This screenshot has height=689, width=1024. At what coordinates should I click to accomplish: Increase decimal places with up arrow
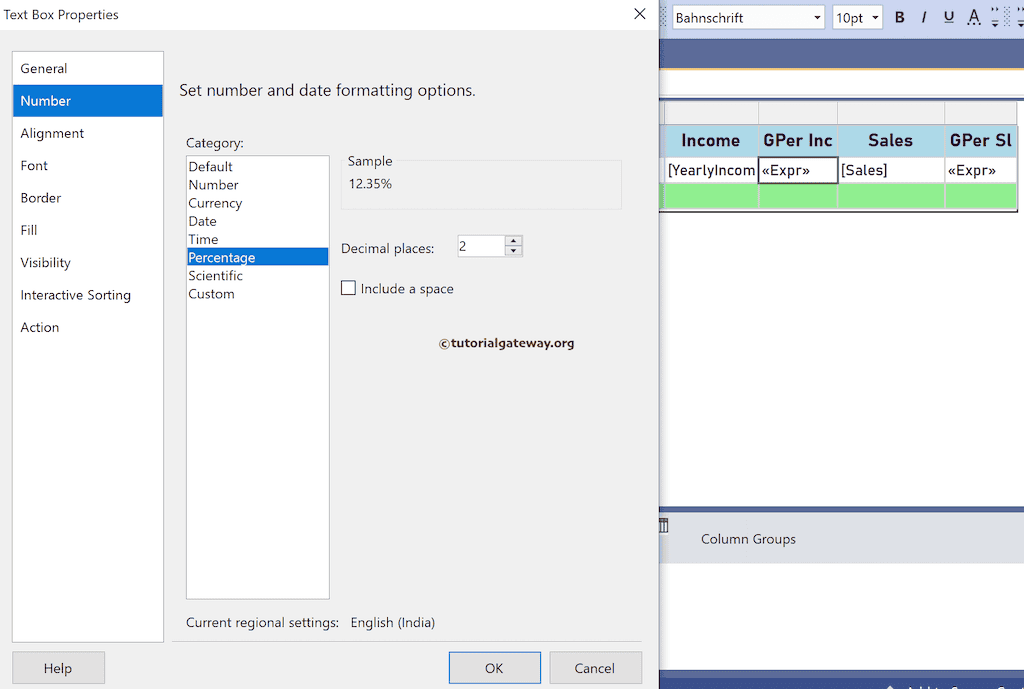point(514,241)
